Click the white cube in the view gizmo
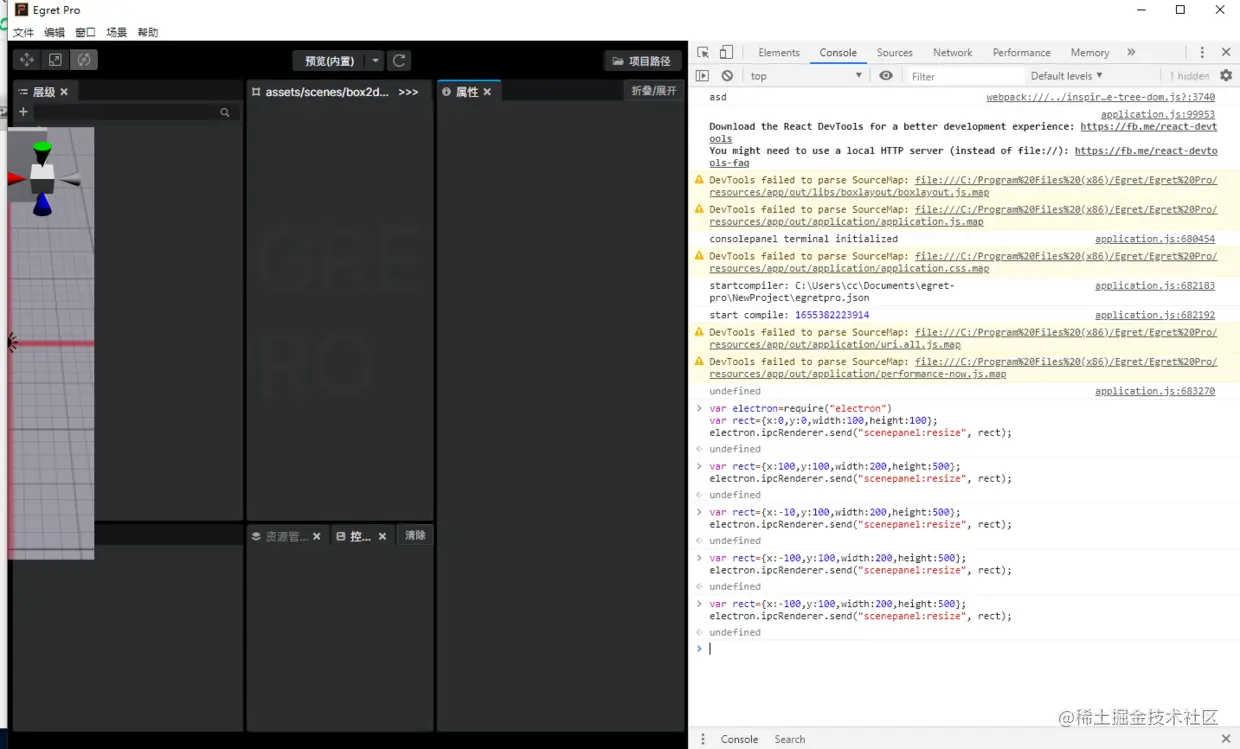This screenshot has width=1240, height=749. [x=42, y=179]
